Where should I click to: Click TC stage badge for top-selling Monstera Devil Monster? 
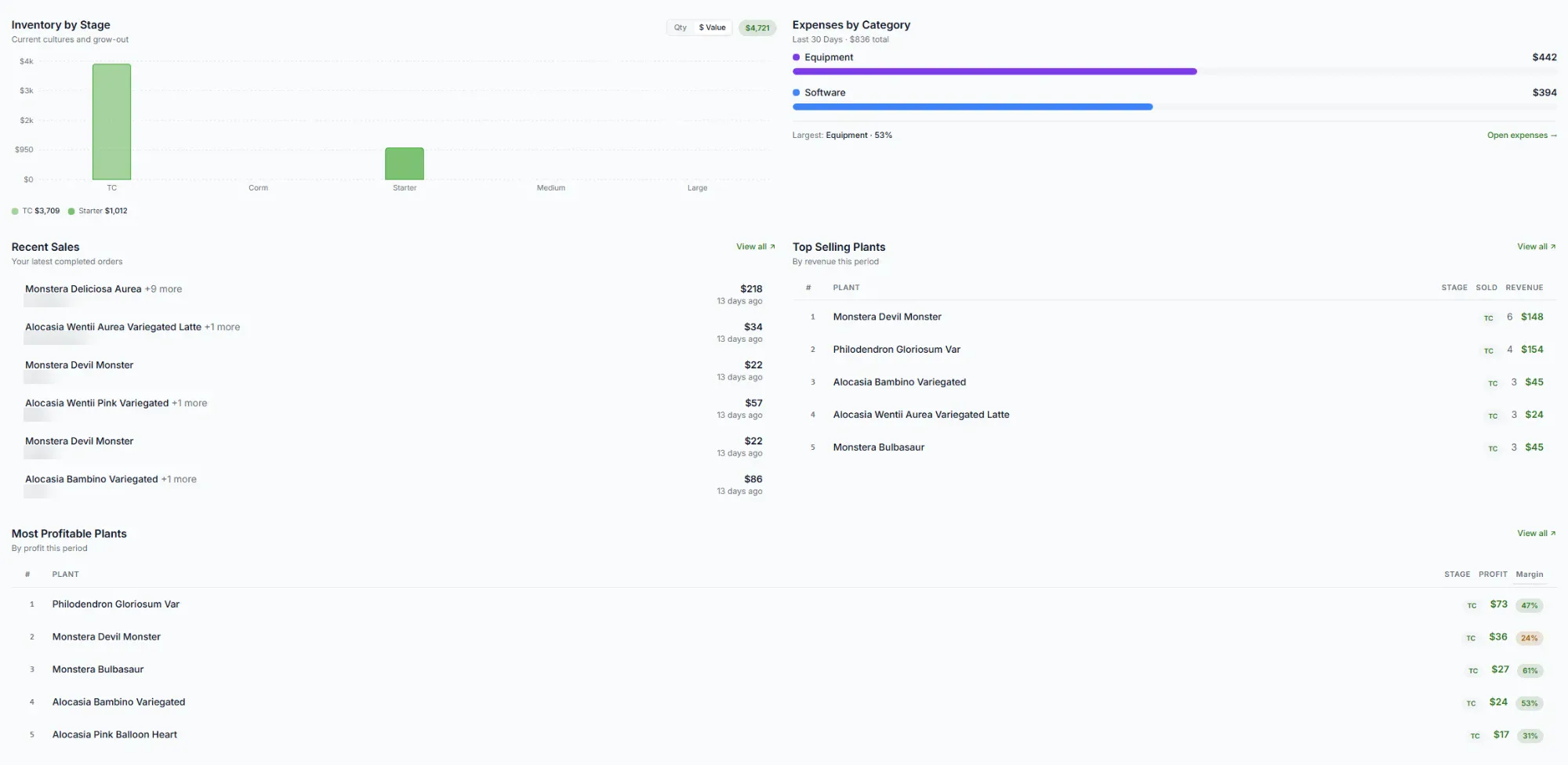click(1488, 318)
